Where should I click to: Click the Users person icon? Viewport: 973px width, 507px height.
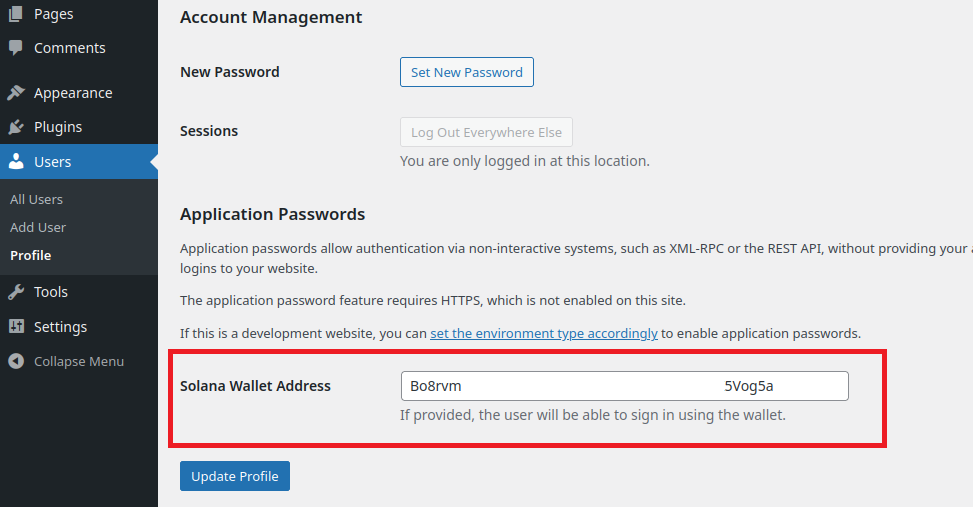[x=16, y=162]
